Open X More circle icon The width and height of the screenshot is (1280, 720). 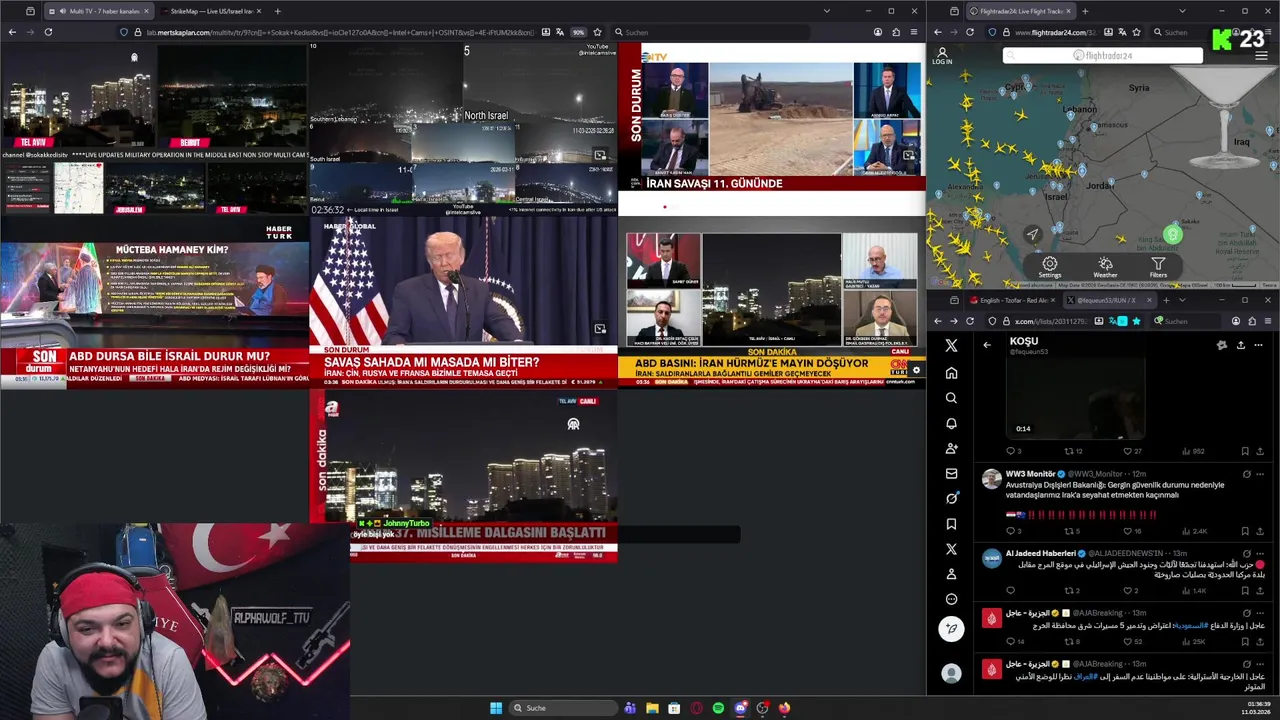pos(951,599)
